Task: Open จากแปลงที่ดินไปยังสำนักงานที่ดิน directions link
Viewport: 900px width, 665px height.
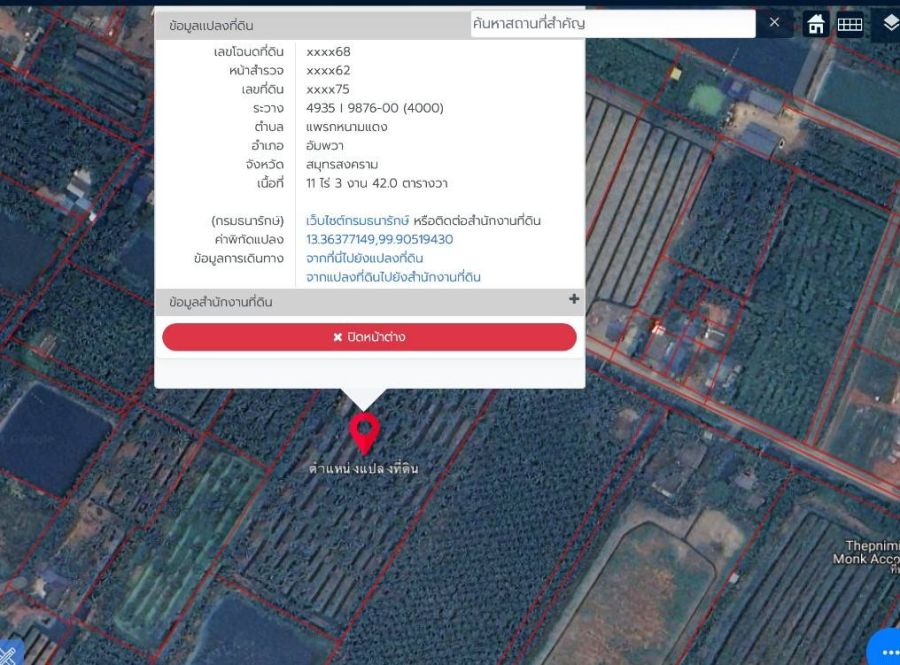Action: [x=393, y=277]
